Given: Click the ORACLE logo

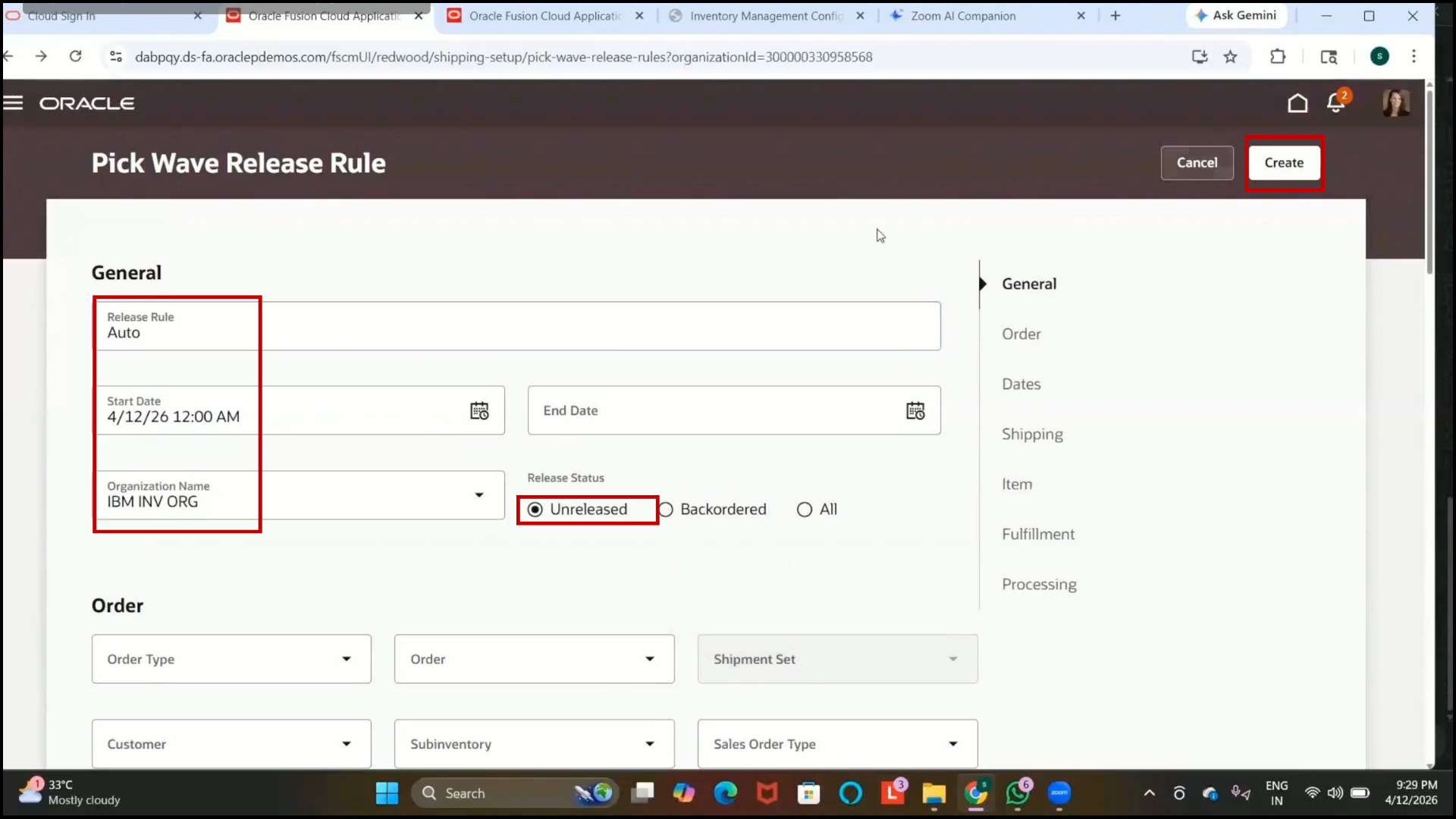Looking at the screenshot, I should 87,103.
